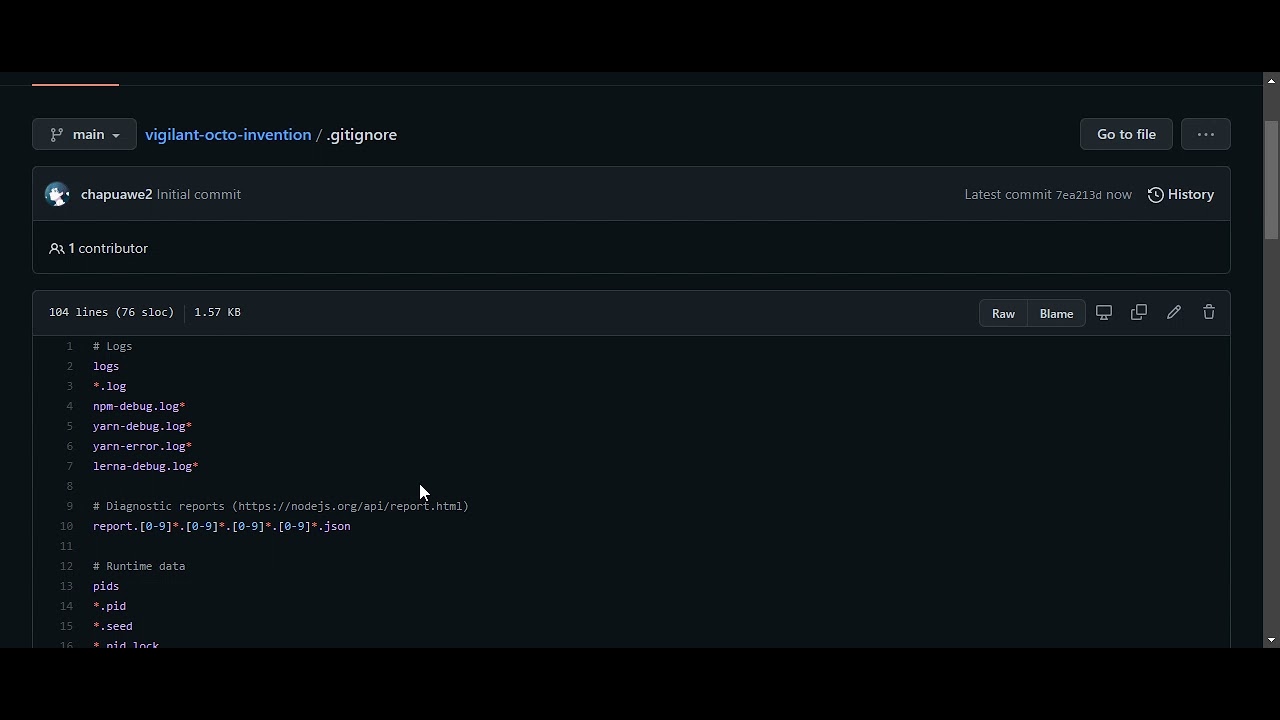Click the '# Diagnostic reports' comment line
This screenshot has width=1280, height=720.
(x=281, y=506)
